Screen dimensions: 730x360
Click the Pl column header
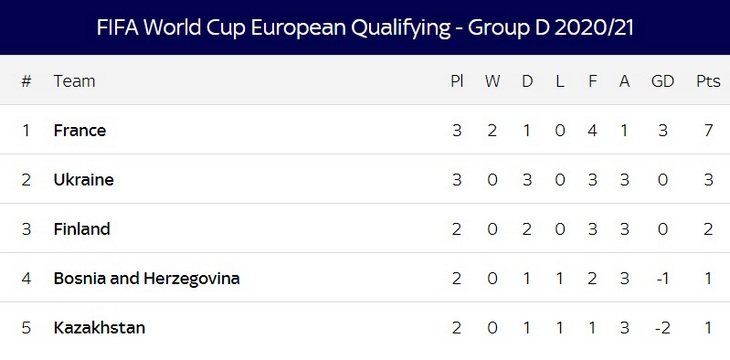coord(457,81)
